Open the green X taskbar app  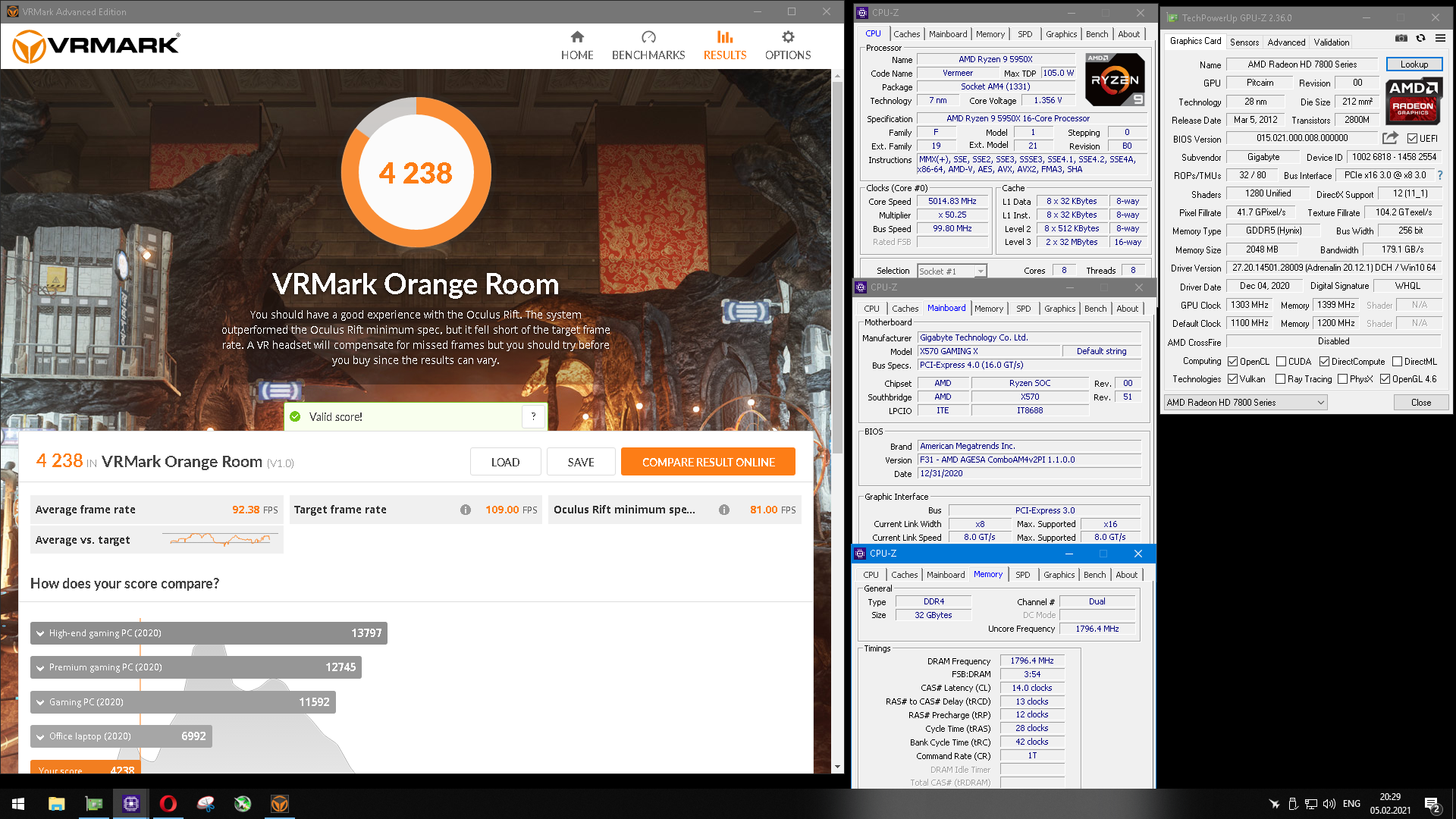tap(243, 804)
